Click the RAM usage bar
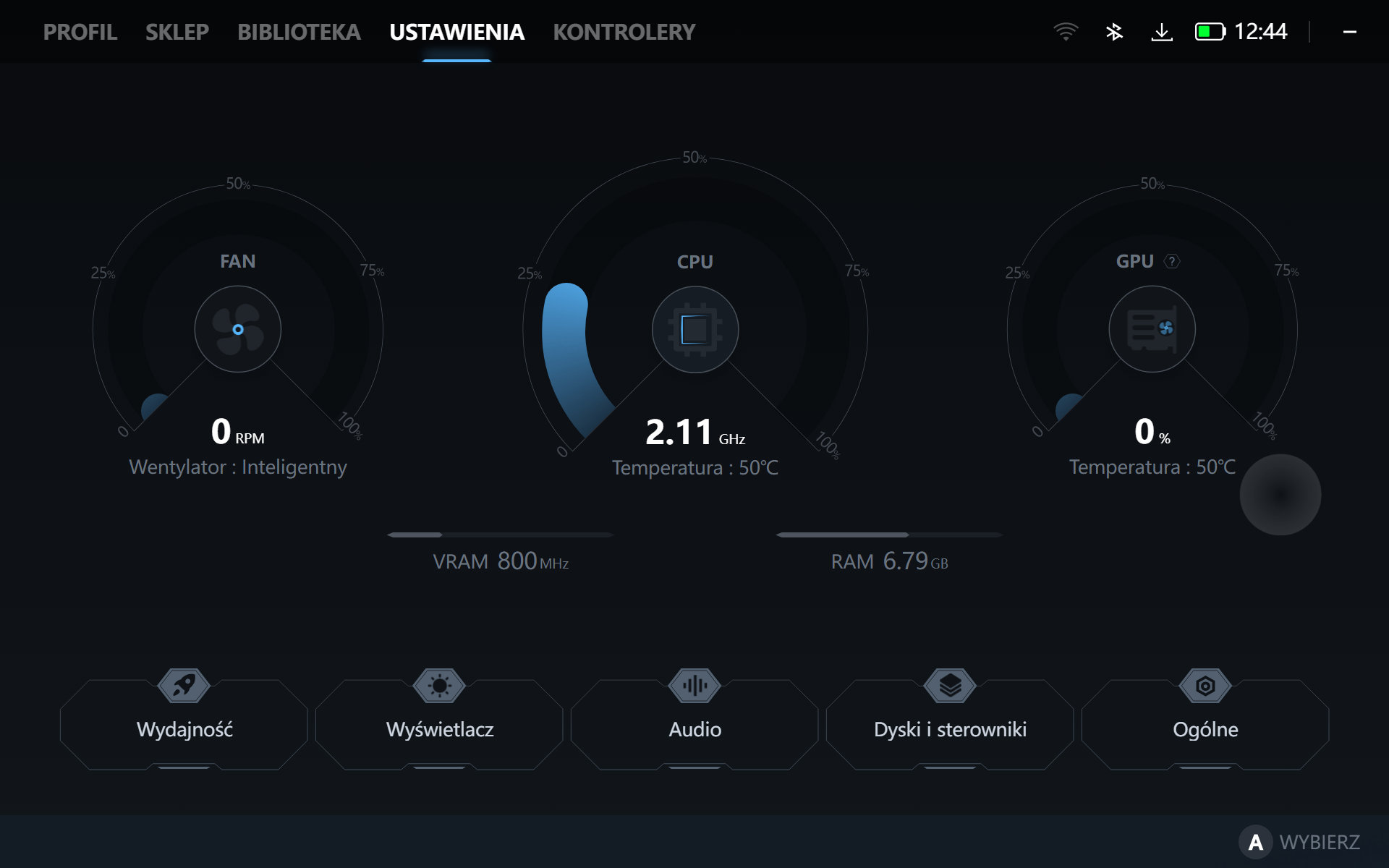The image size is (1389, 868). 889,535
